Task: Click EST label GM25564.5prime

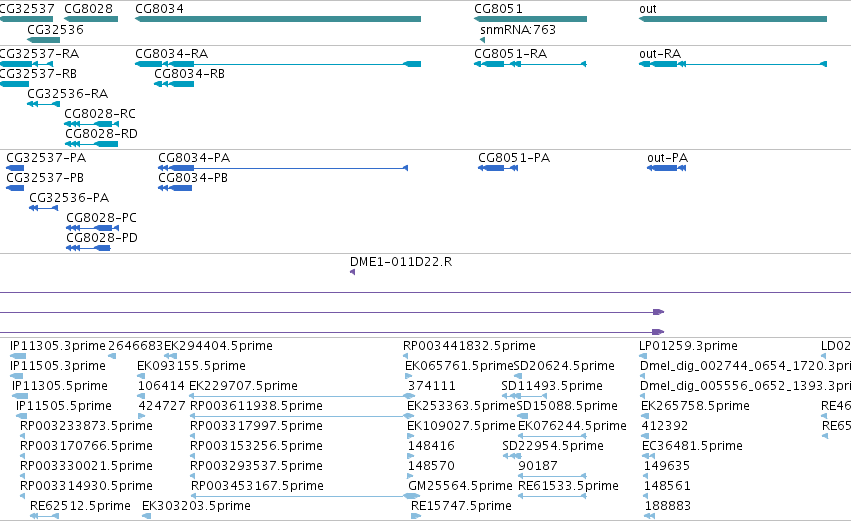Action: pos(460,486)
